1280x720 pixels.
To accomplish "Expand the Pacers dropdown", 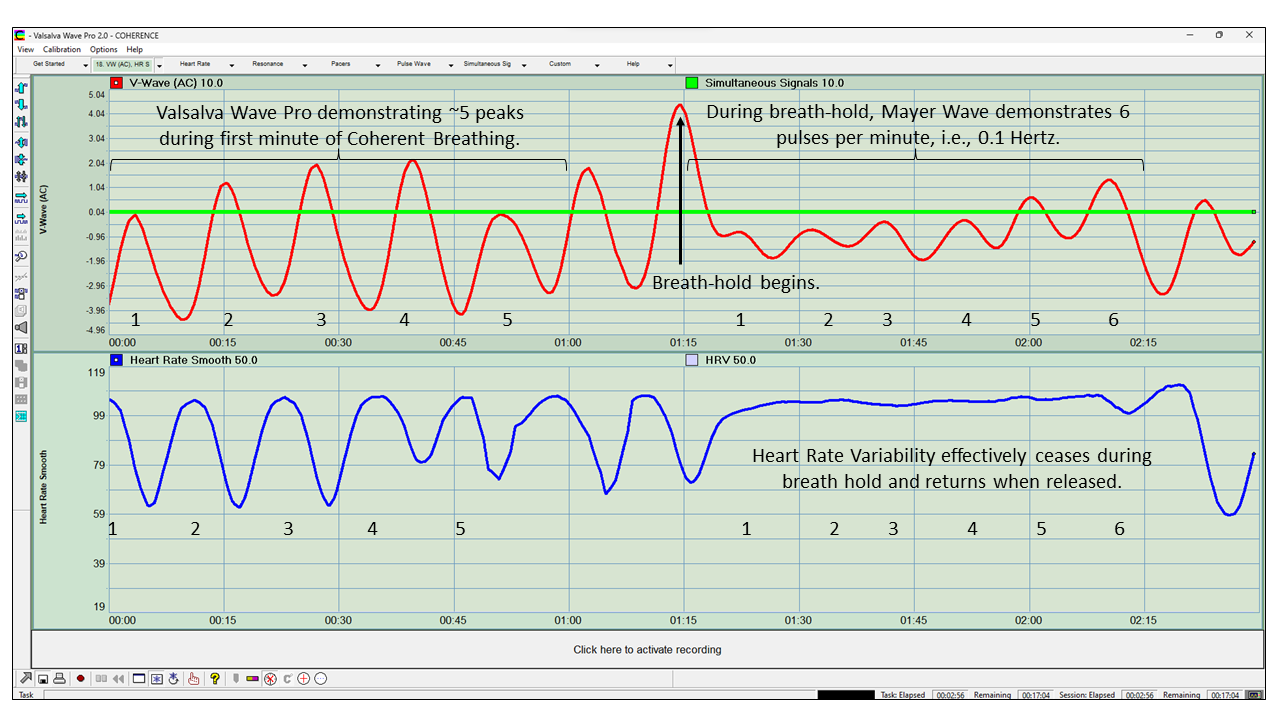I will click(378, 63).
